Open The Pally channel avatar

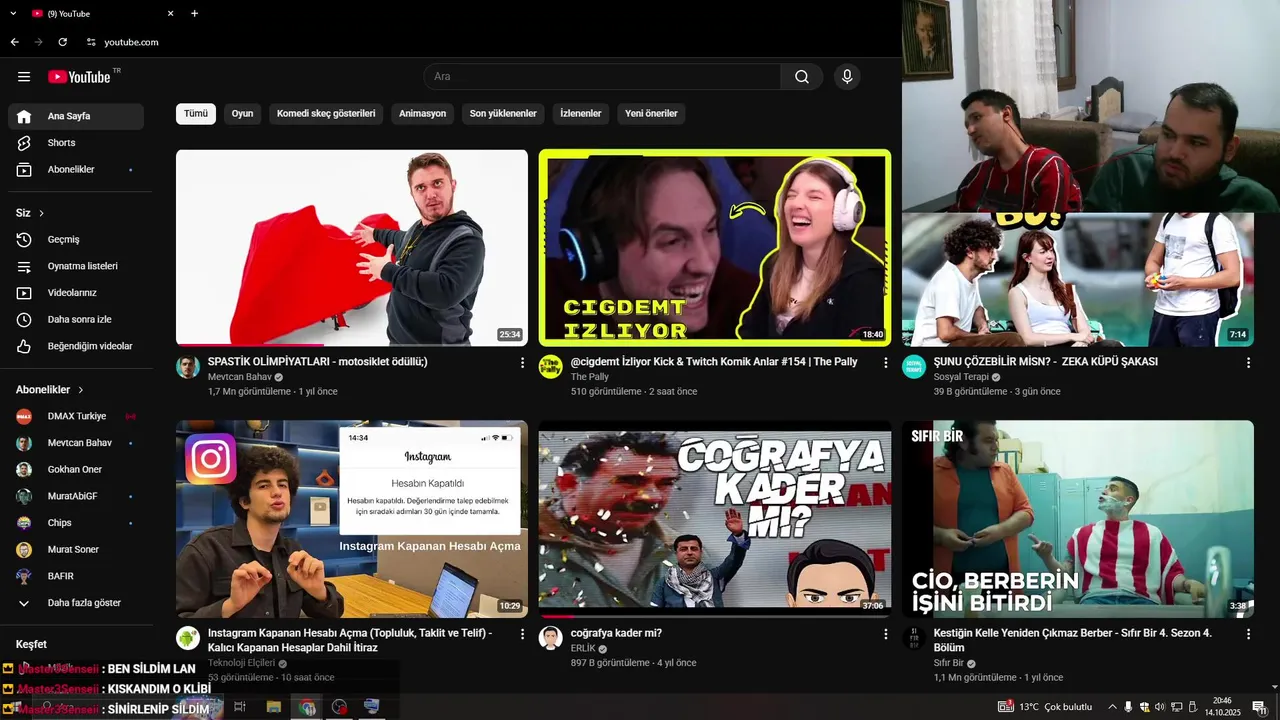pos(551,367)
